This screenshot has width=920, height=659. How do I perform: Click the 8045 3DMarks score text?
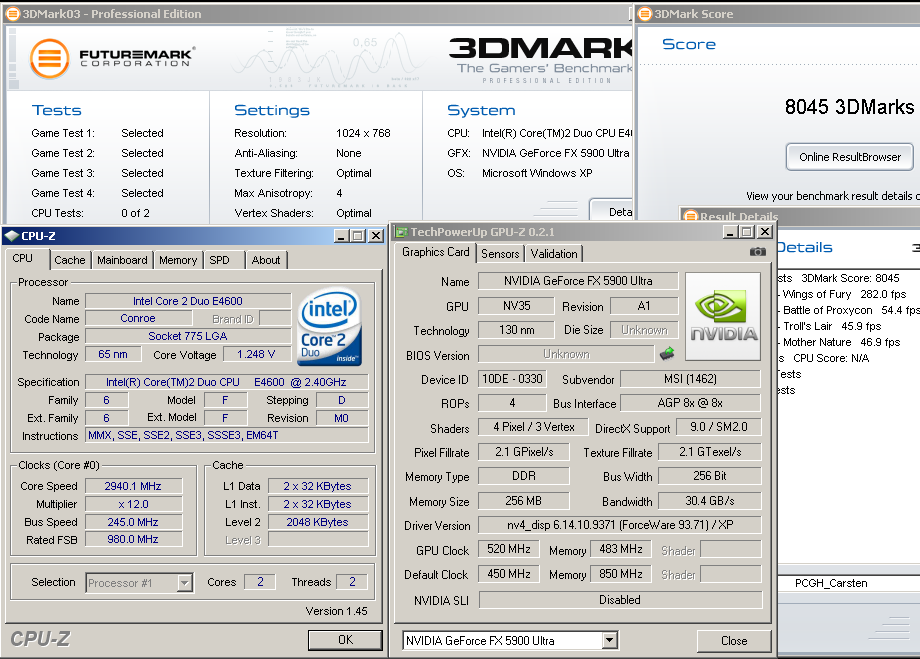click(x=850, y=107)
